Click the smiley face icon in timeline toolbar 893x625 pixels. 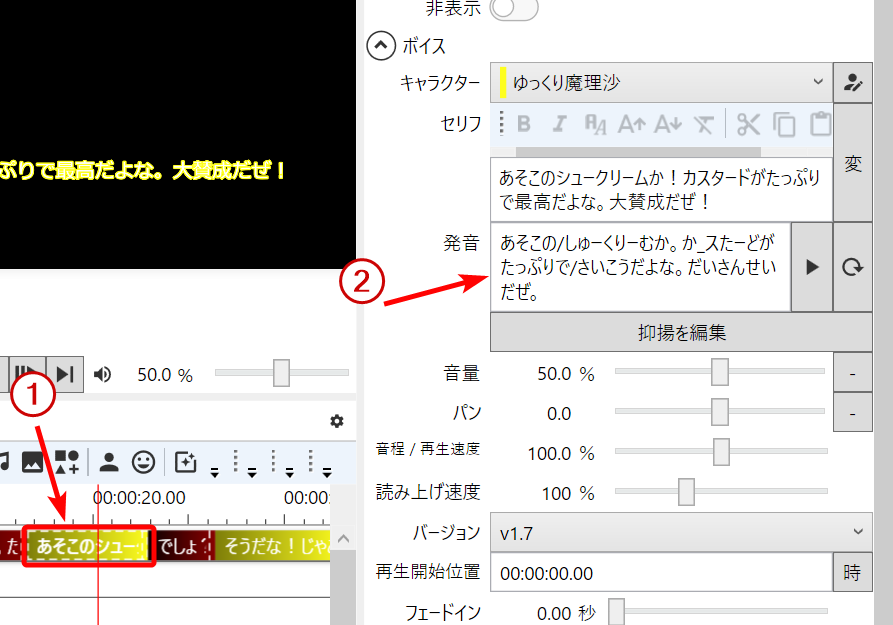click(x=144, y=461)
